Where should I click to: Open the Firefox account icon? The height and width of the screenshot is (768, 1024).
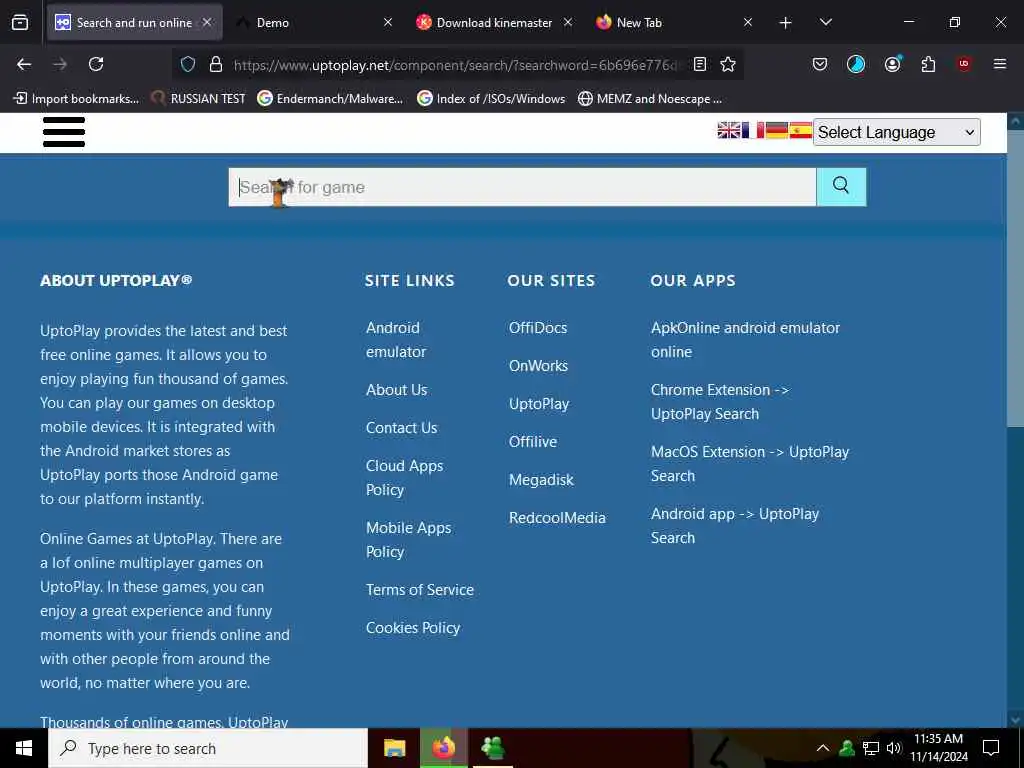pyautogui.click(x=892, y=64)
